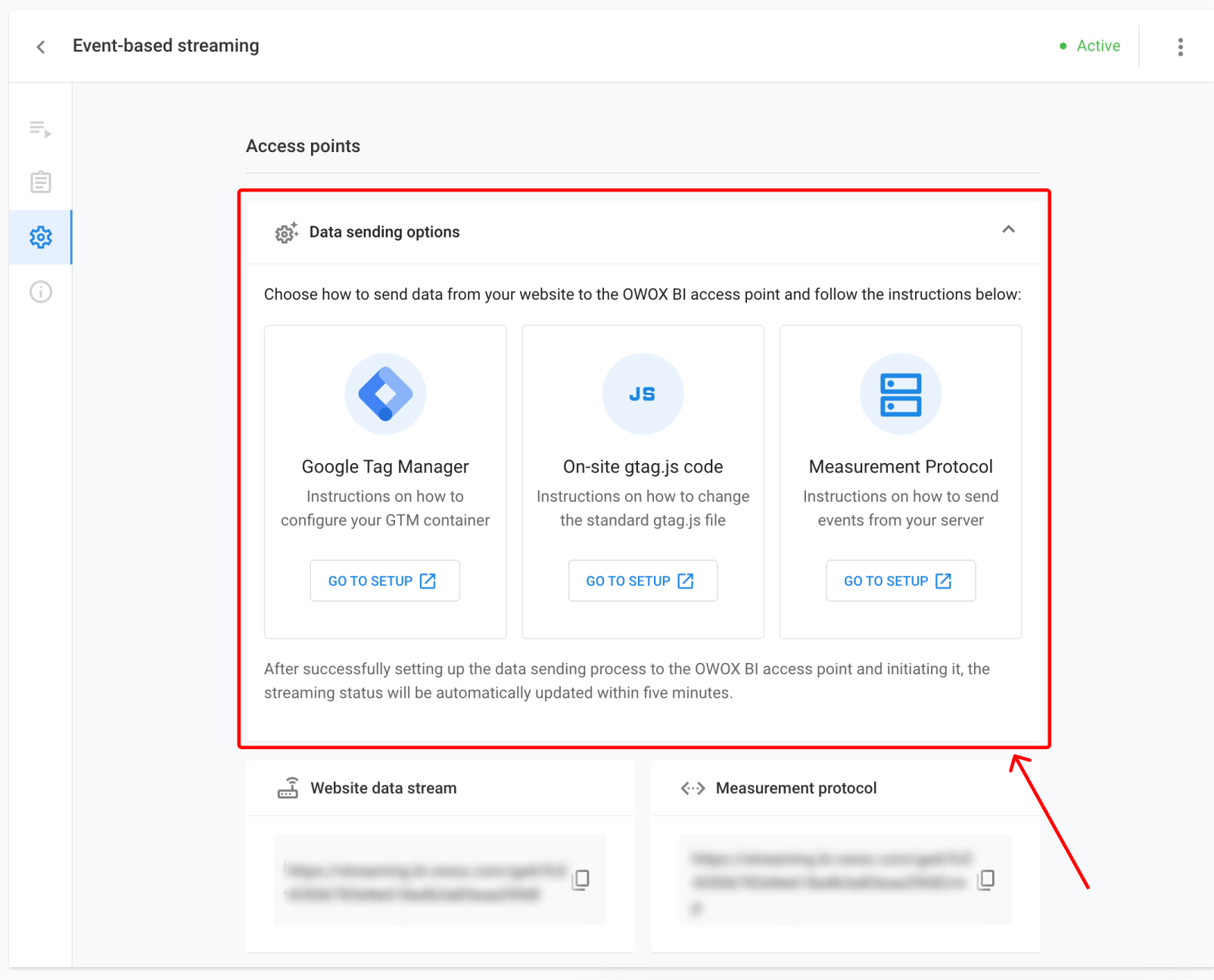The image size is (1214, 980).
Task: Open the clipboard notes sidebar icon
Action: click(41, 182)
